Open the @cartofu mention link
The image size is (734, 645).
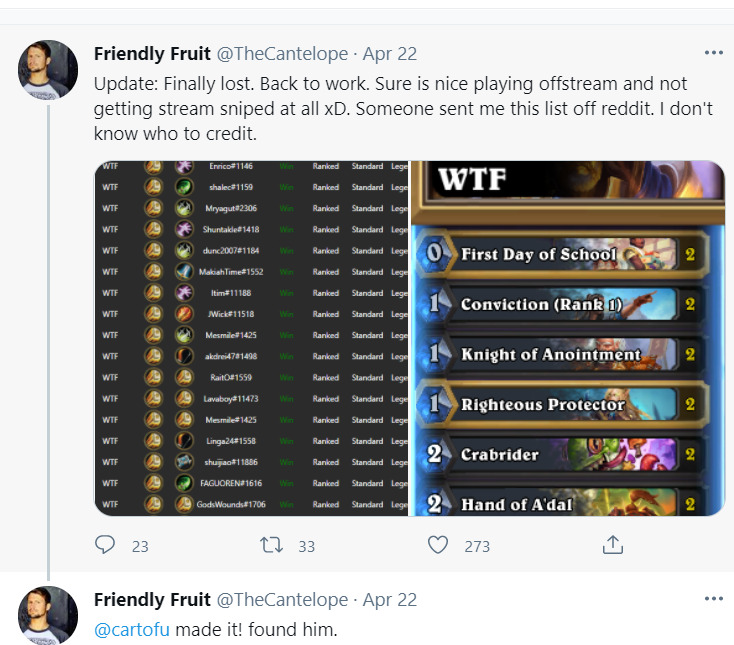coord(134,629)
